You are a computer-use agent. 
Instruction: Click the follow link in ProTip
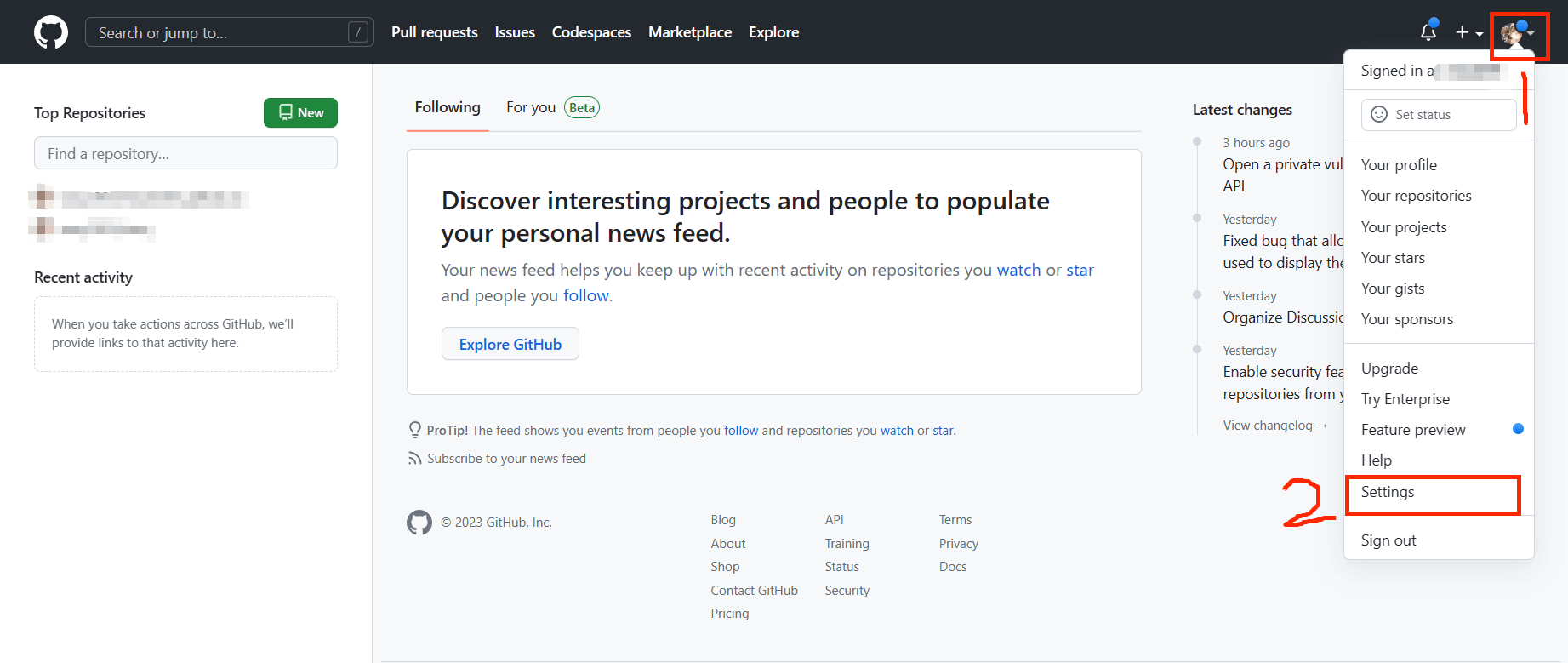pos(741,431)
